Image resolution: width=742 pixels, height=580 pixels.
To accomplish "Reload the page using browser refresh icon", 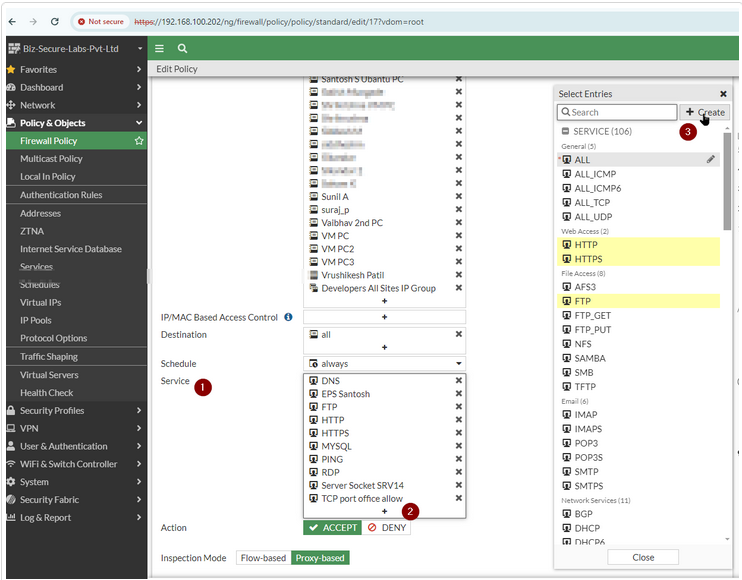I will click(x=56, y=21).
